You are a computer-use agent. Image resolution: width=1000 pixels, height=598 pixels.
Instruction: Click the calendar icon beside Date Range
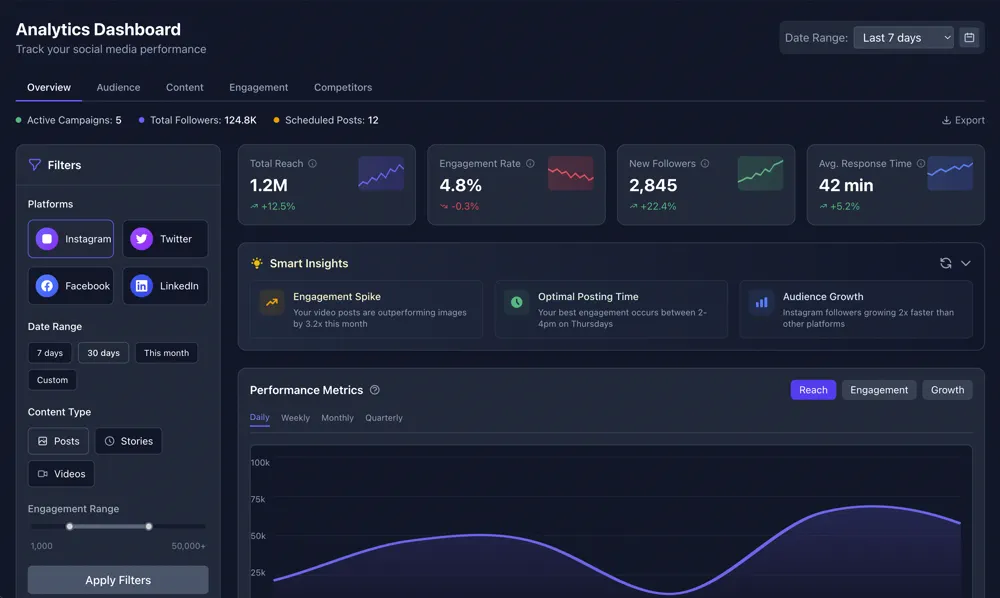pos(968,38)
